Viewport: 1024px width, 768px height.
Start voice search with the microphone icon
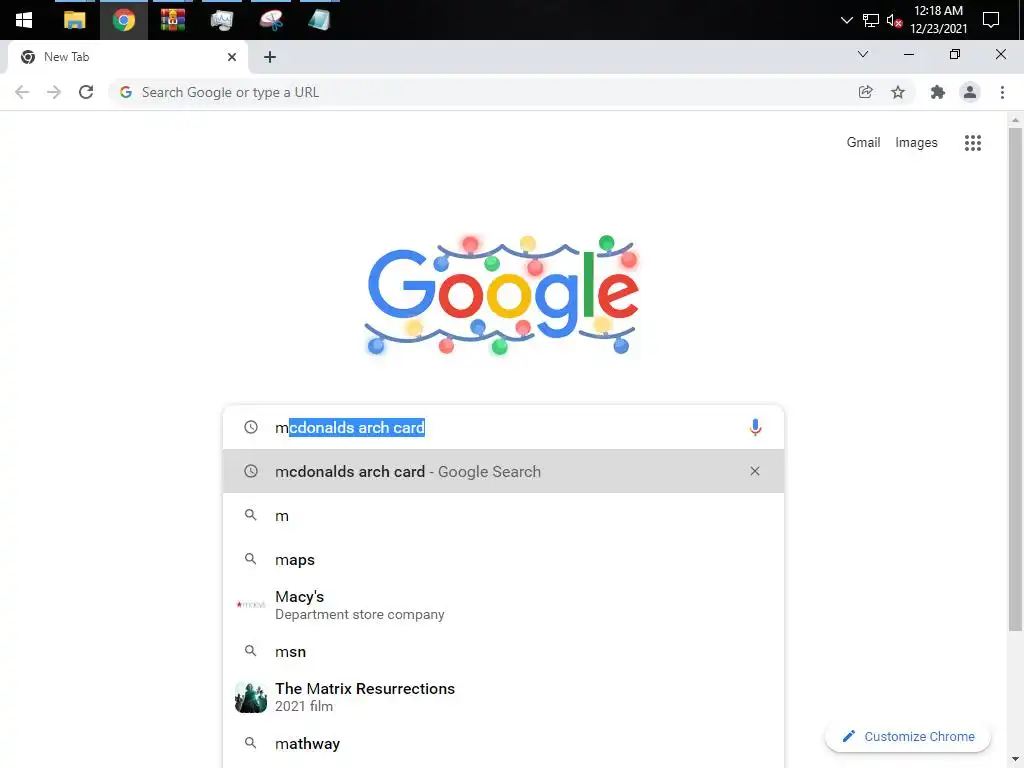(x=755, y=427)
